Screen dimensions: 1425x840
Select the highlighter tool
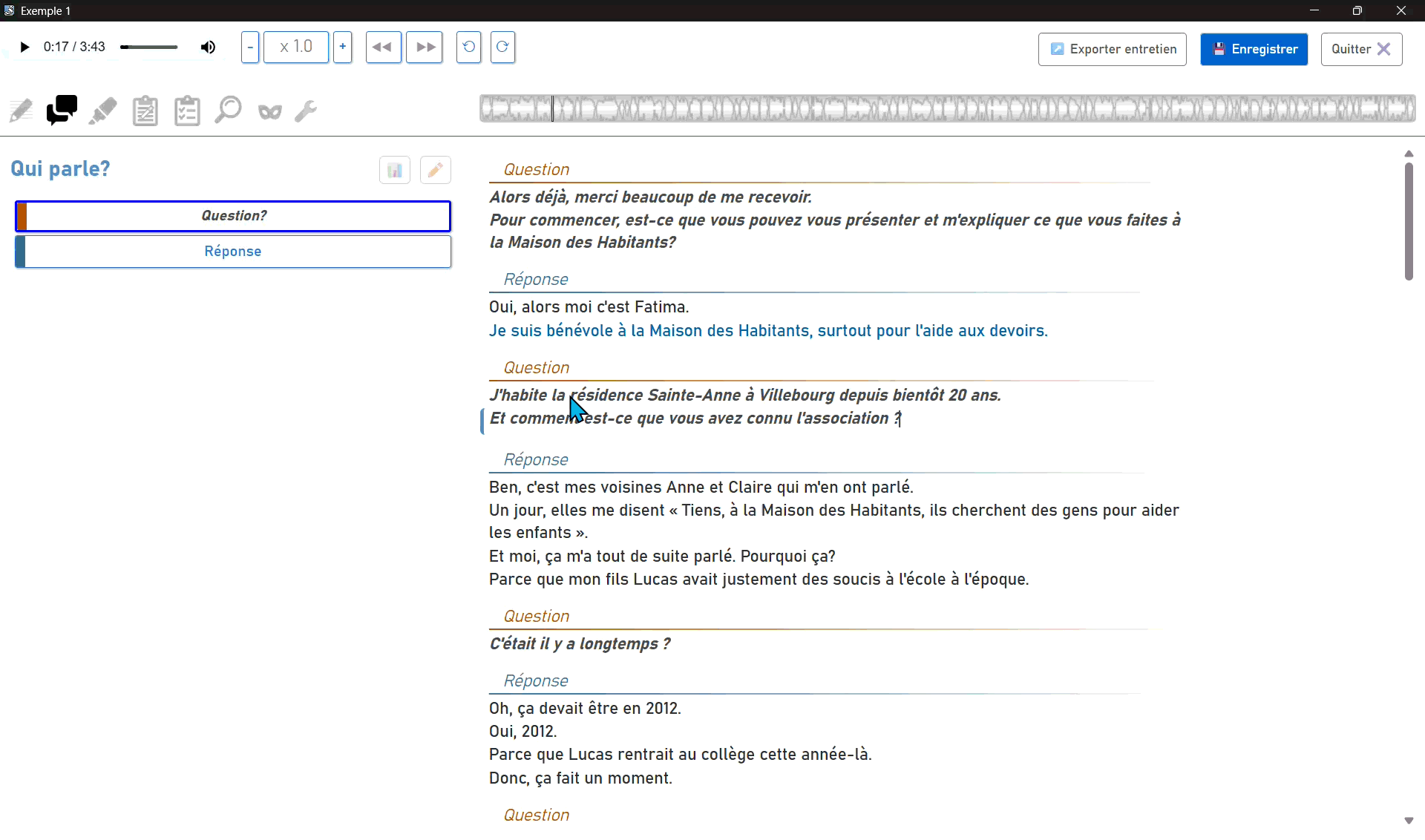(x=103, y=111)
